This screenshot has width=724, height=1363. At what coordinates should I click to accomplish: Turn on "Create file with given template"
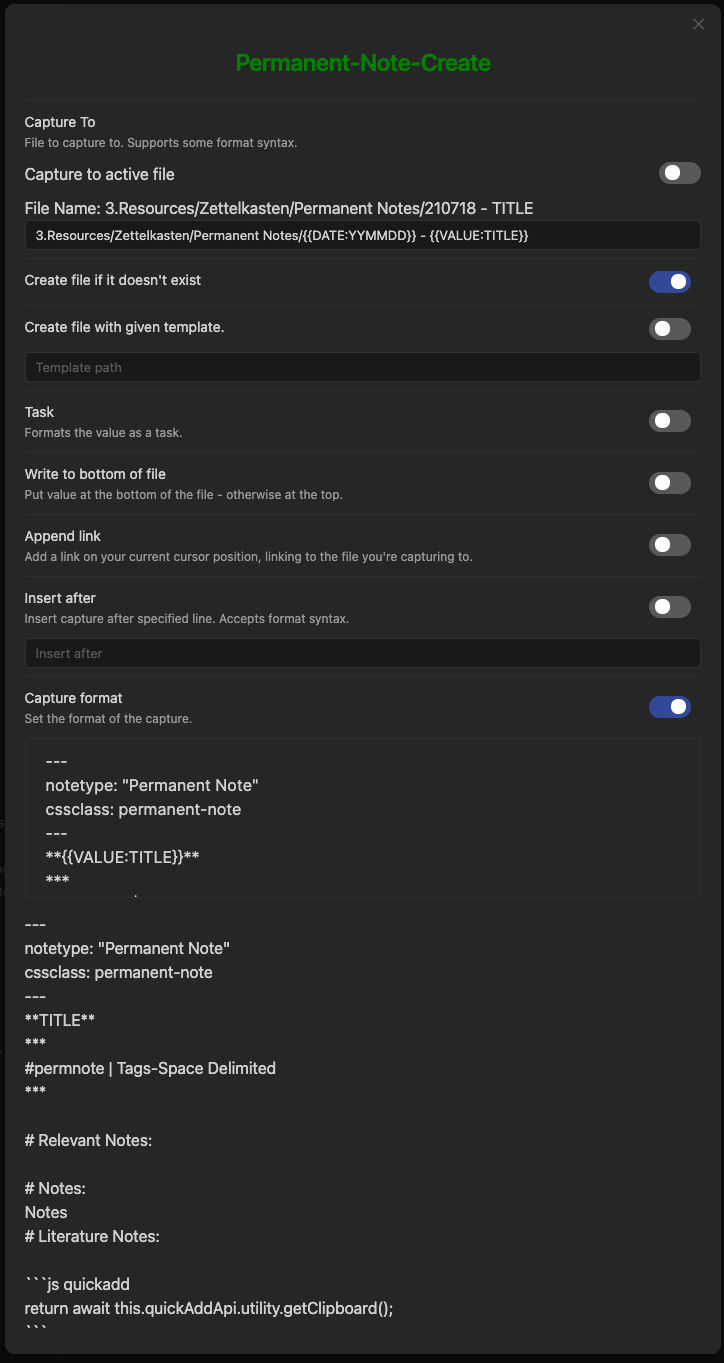[x=670, y=328]
